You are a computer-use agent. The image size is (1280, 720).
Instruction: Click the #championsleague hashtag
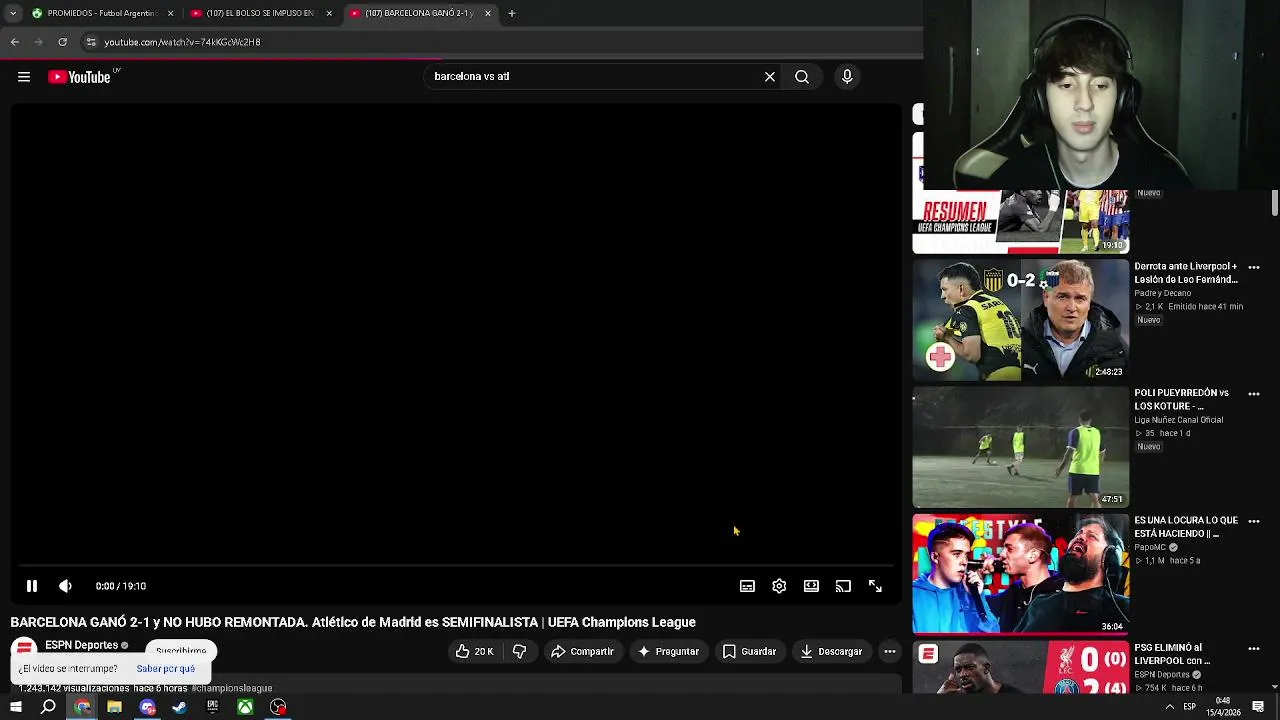(x=231, y=688)
